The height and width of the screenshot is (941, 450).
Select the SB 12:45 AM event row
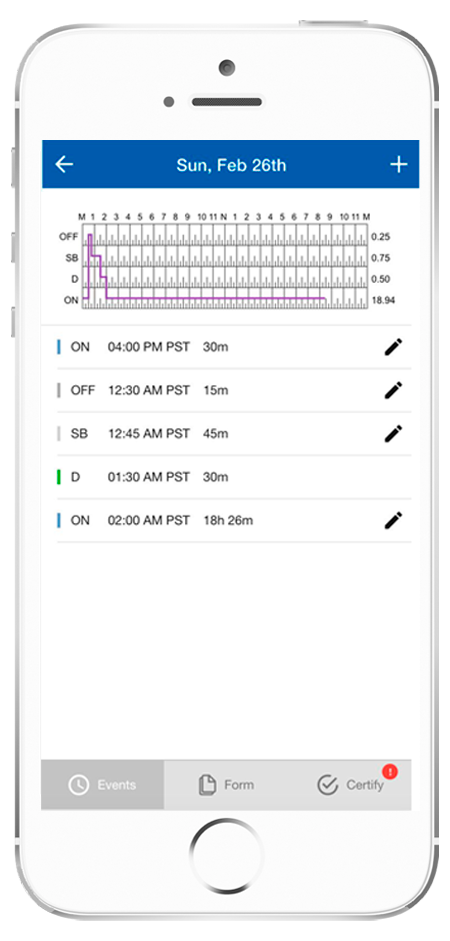coord(234,433)
